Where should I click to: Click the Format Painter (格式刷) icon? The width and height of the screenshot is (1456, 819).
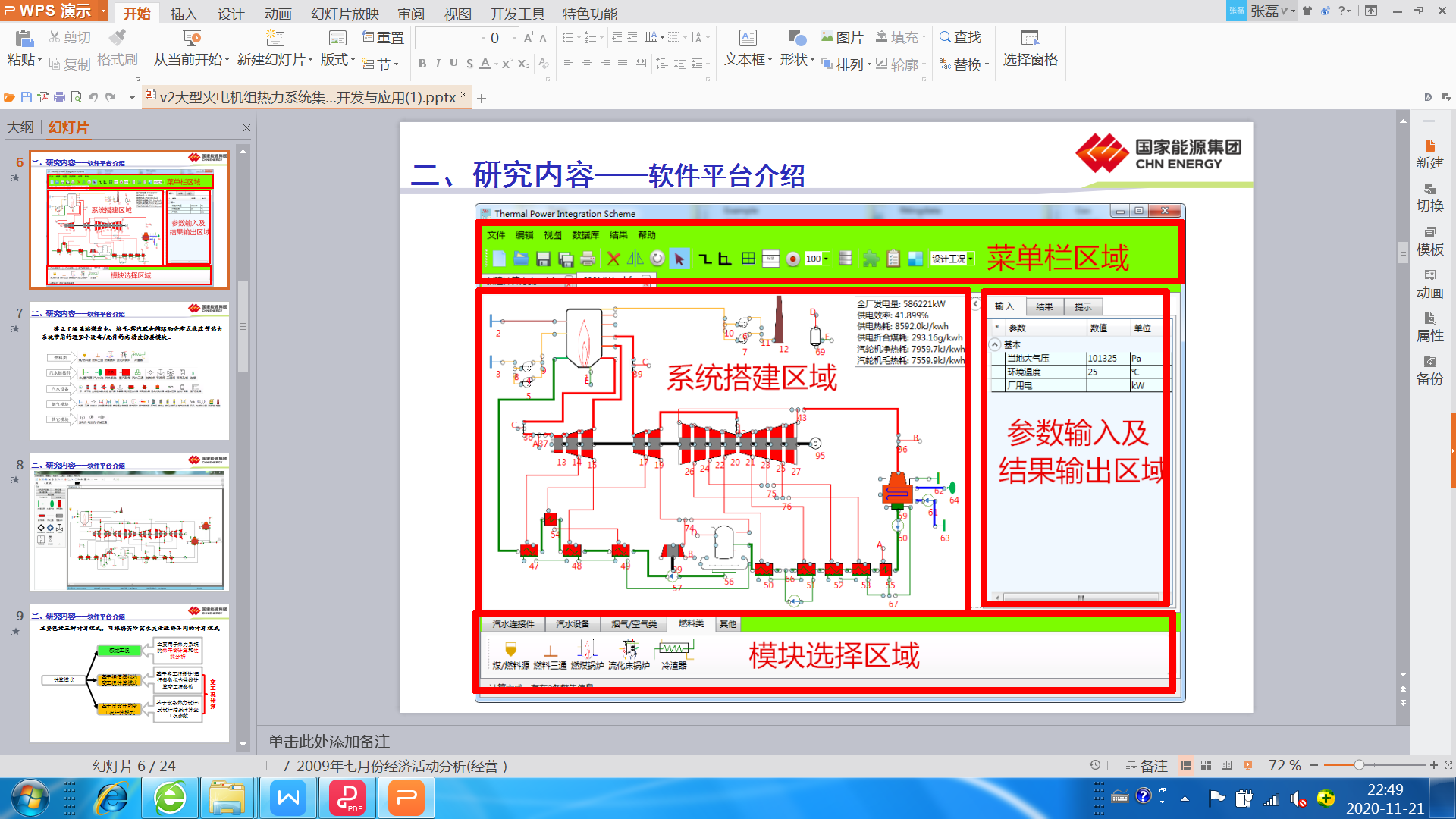pyautogui.click(x=118, y=37)
